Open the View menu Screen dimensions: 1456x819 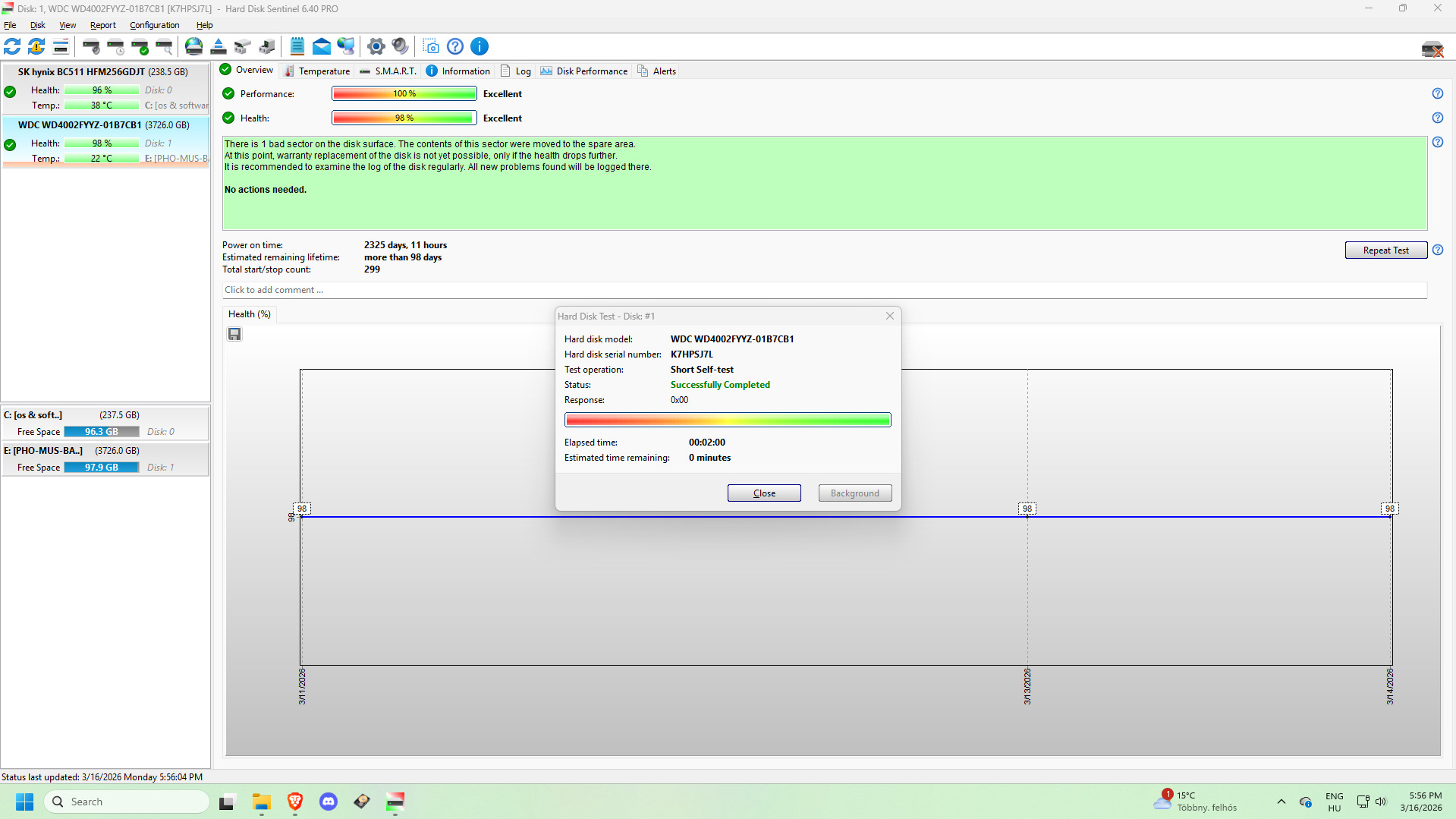pos(68,25)
